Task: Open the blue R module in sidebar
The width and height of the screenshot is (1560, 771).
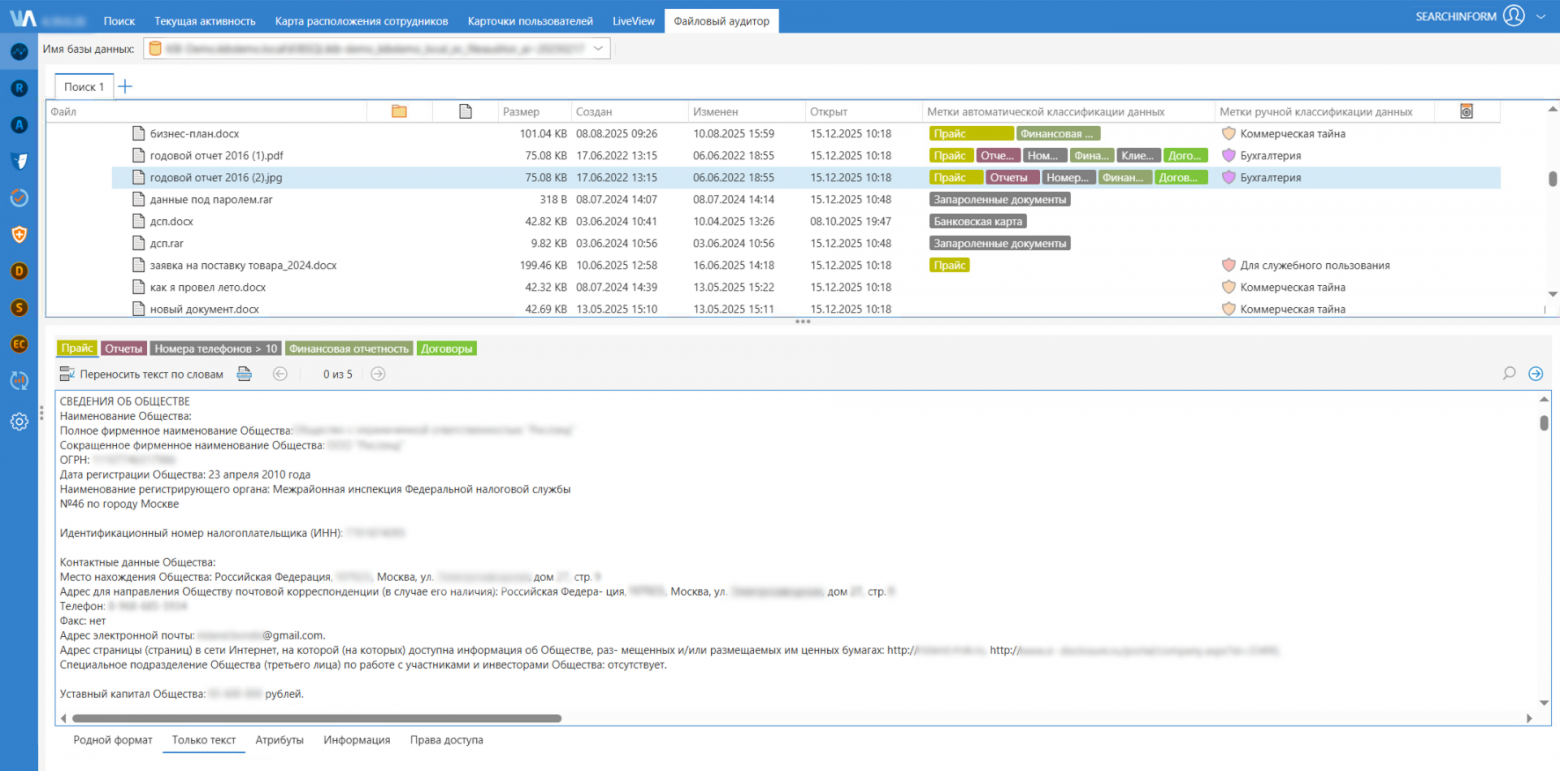Action: [x=19, y=88]
